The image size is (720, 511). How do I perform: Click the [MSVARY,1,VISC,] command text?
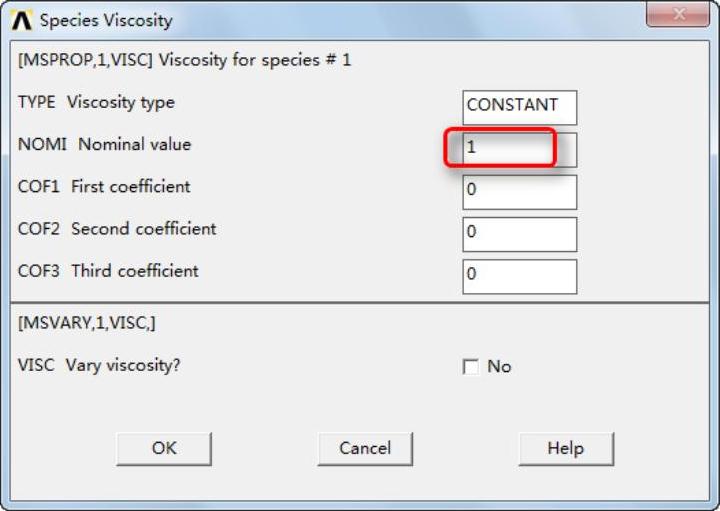coord(87,323)
